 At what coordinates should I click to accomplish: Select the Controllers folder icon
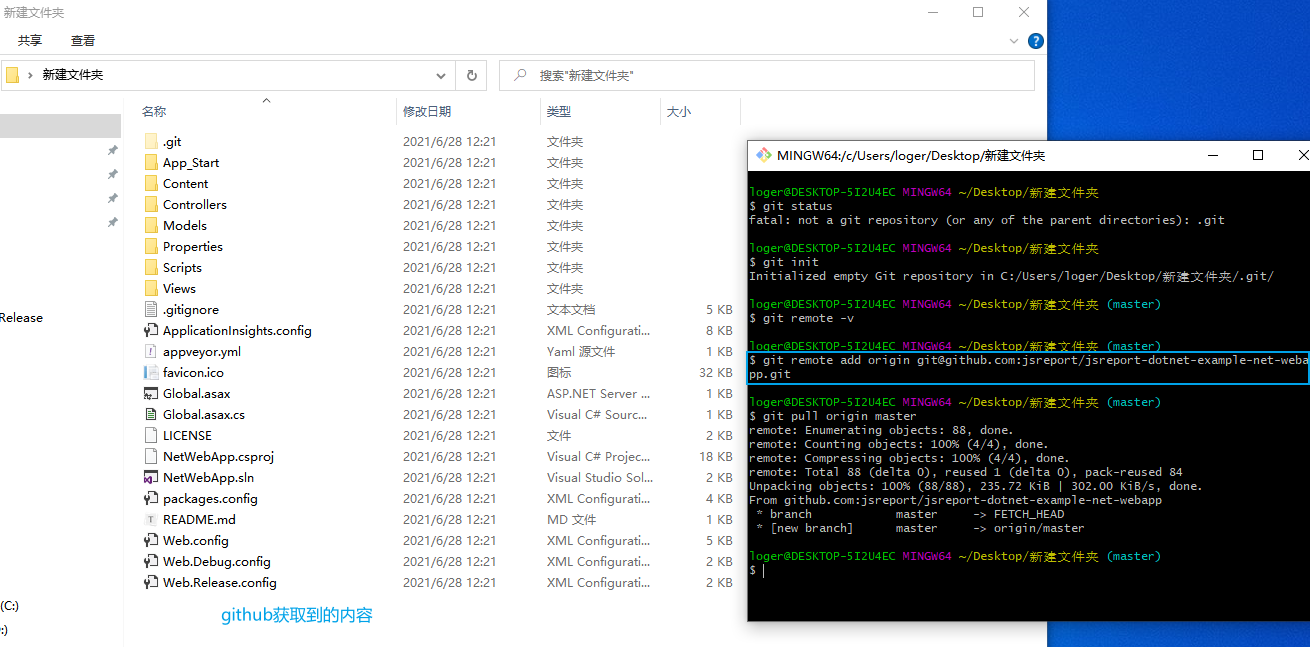[x=151, y=205]
